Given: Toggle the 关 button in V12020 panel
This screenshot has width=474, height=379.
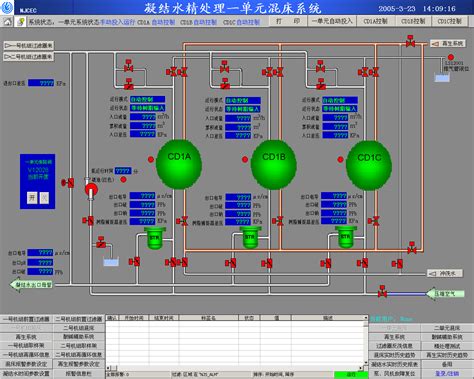Looking at the screenshot, I should click(44, 198).
